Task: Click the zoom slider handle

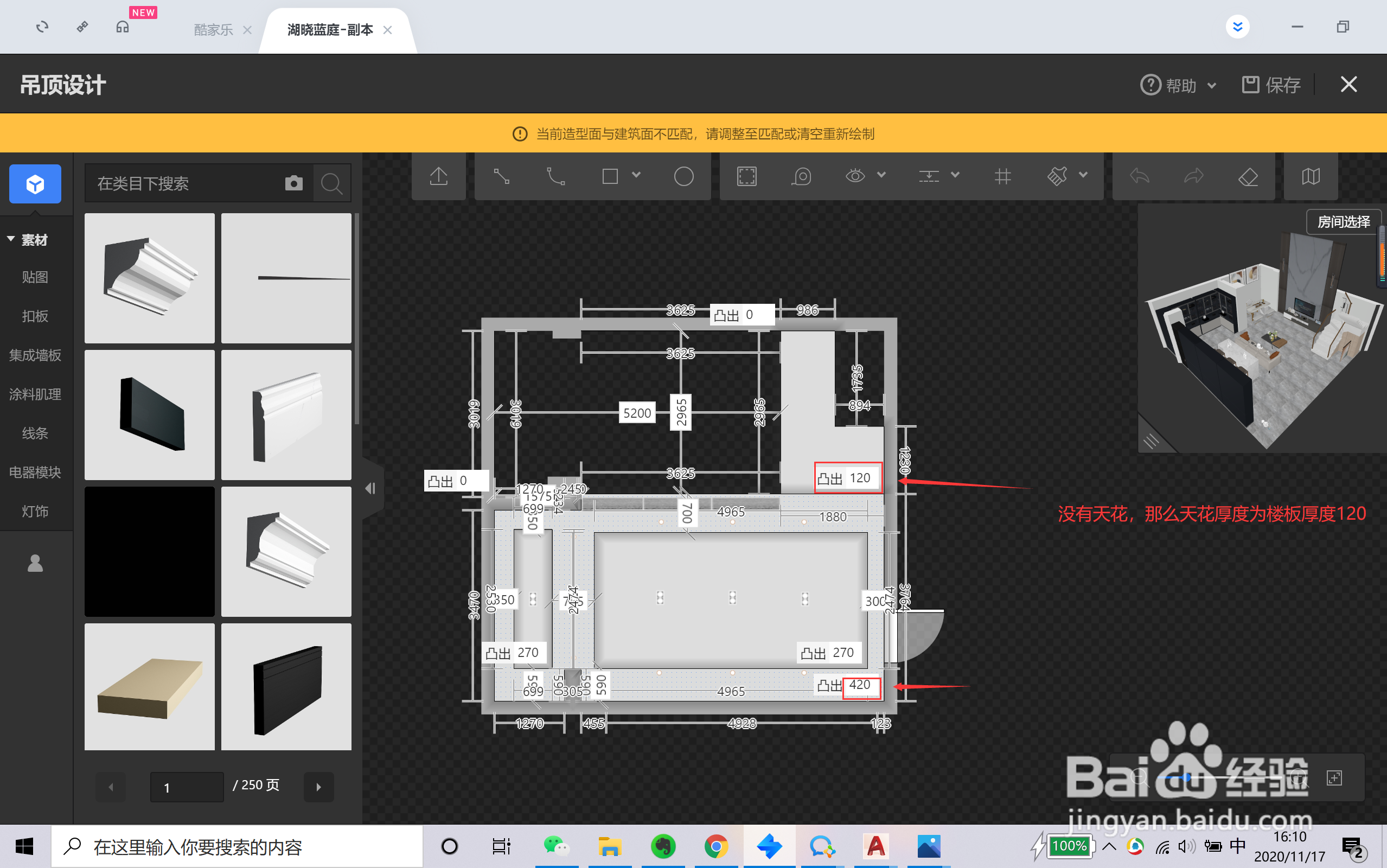Action: click(1186, 778)
